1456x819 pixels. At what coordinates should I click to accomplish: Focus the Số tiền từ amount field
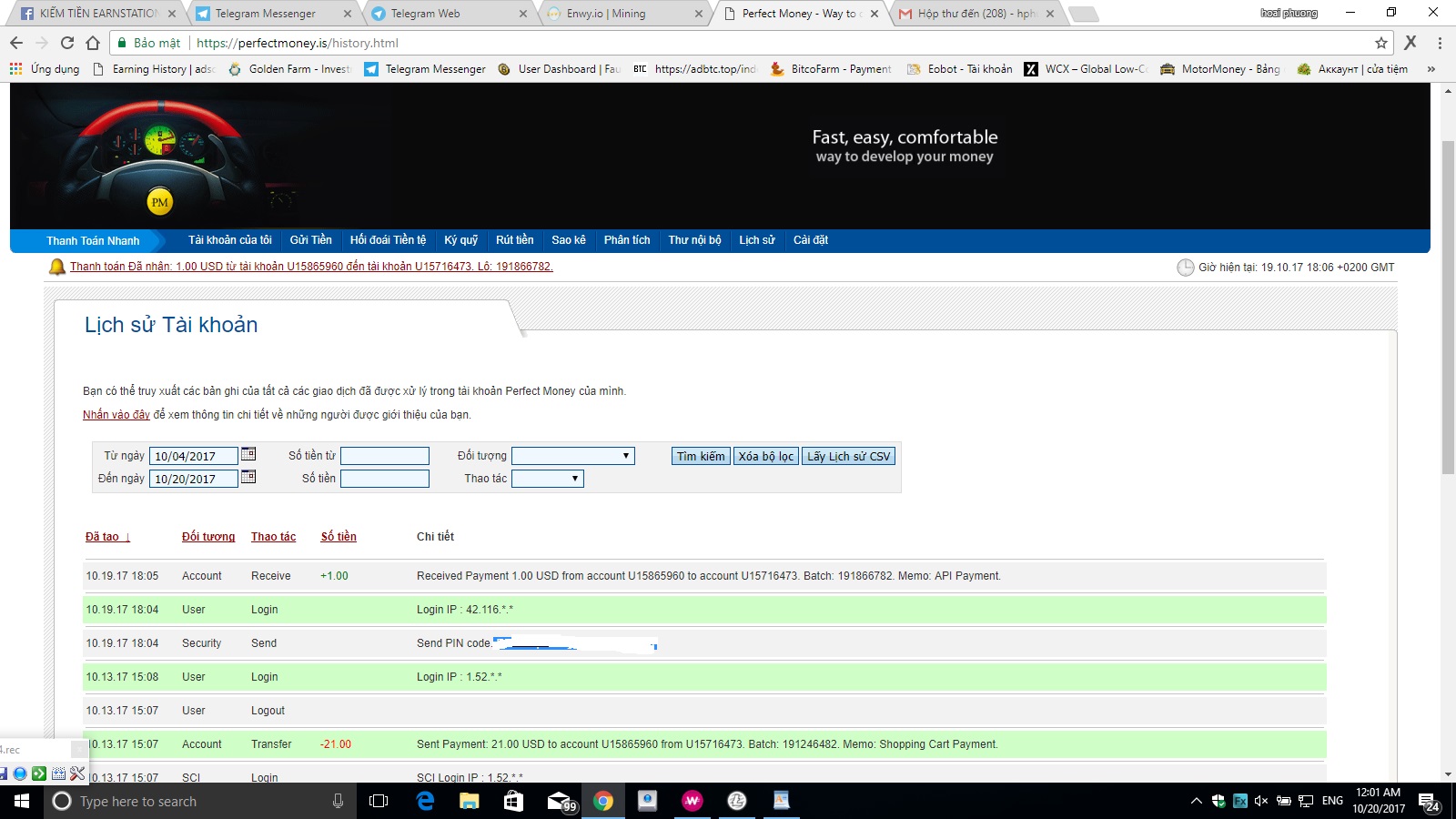click(385, 456)
